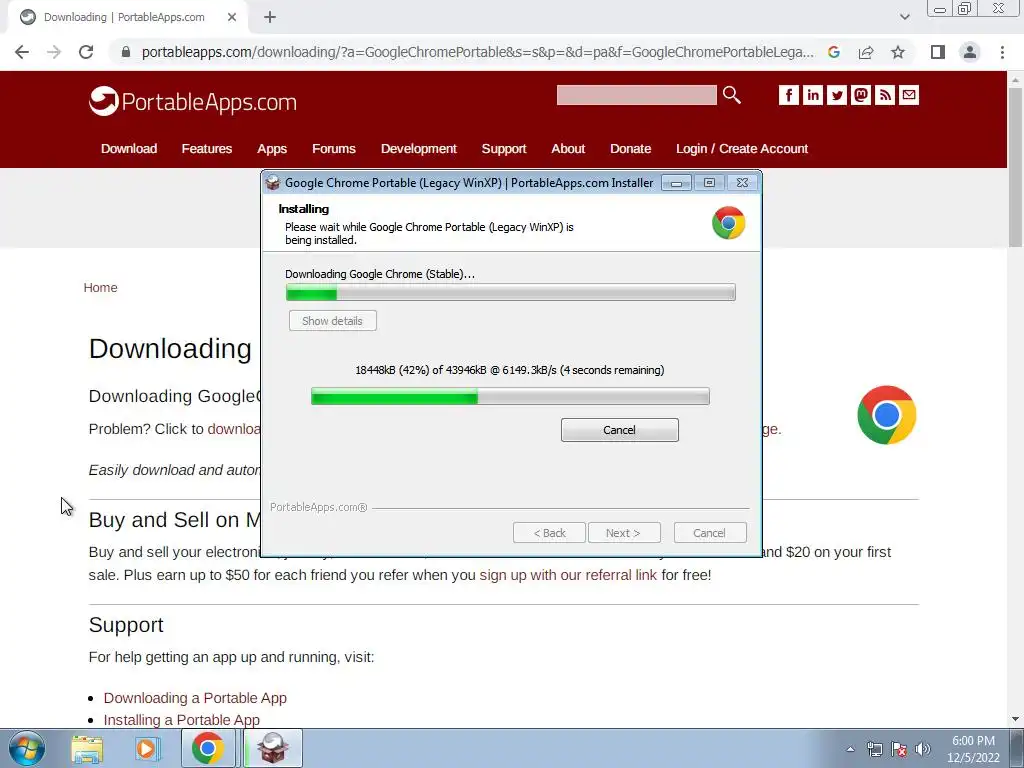The height and width of the screenshot is (768, 1024).
Task: Click the address bar URL
Action: pyautogui.click(x=477, y=52)
